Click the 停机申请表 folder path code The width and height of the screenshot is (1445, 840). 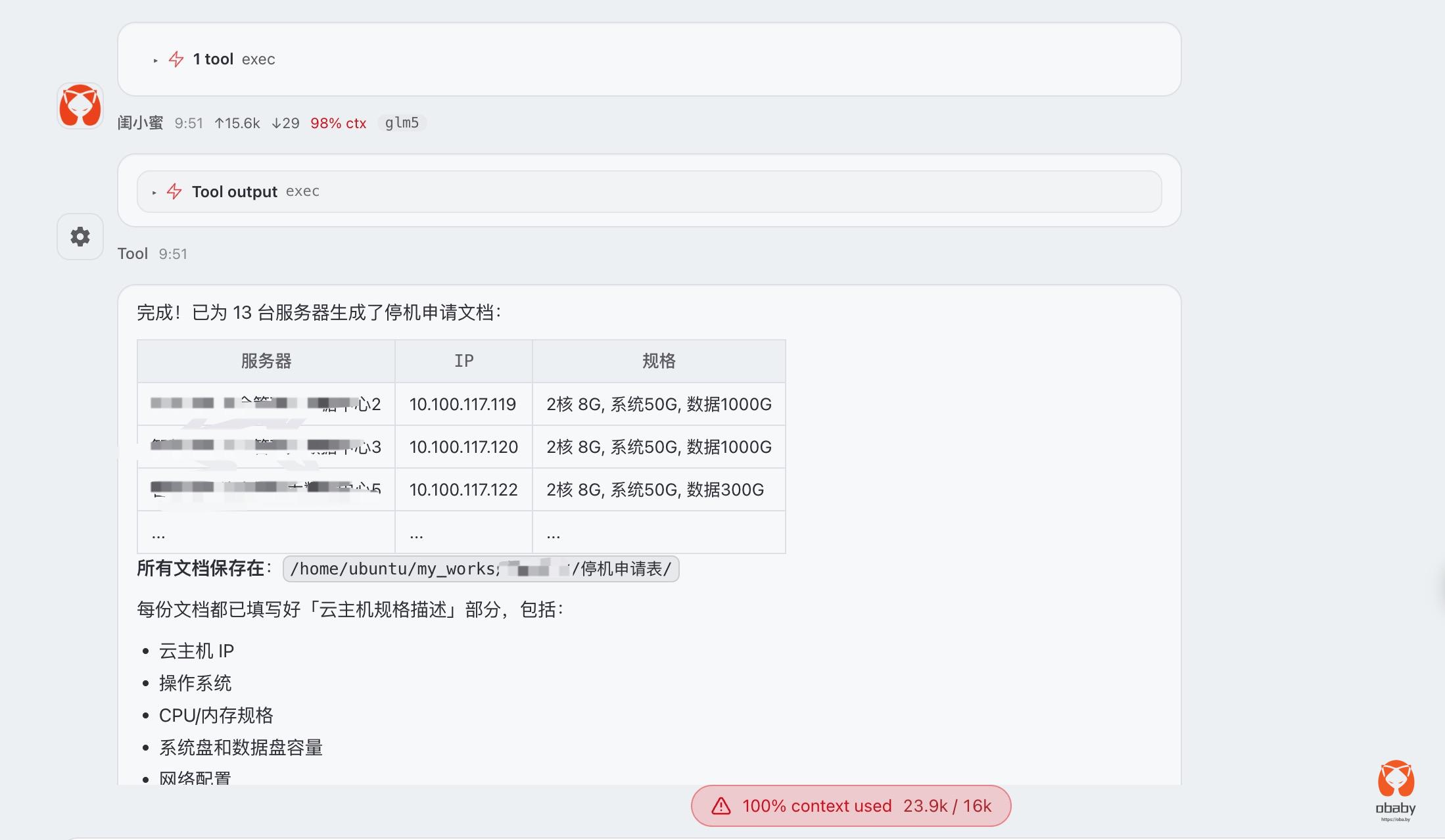pyautogui.click(x=481, y=569)
